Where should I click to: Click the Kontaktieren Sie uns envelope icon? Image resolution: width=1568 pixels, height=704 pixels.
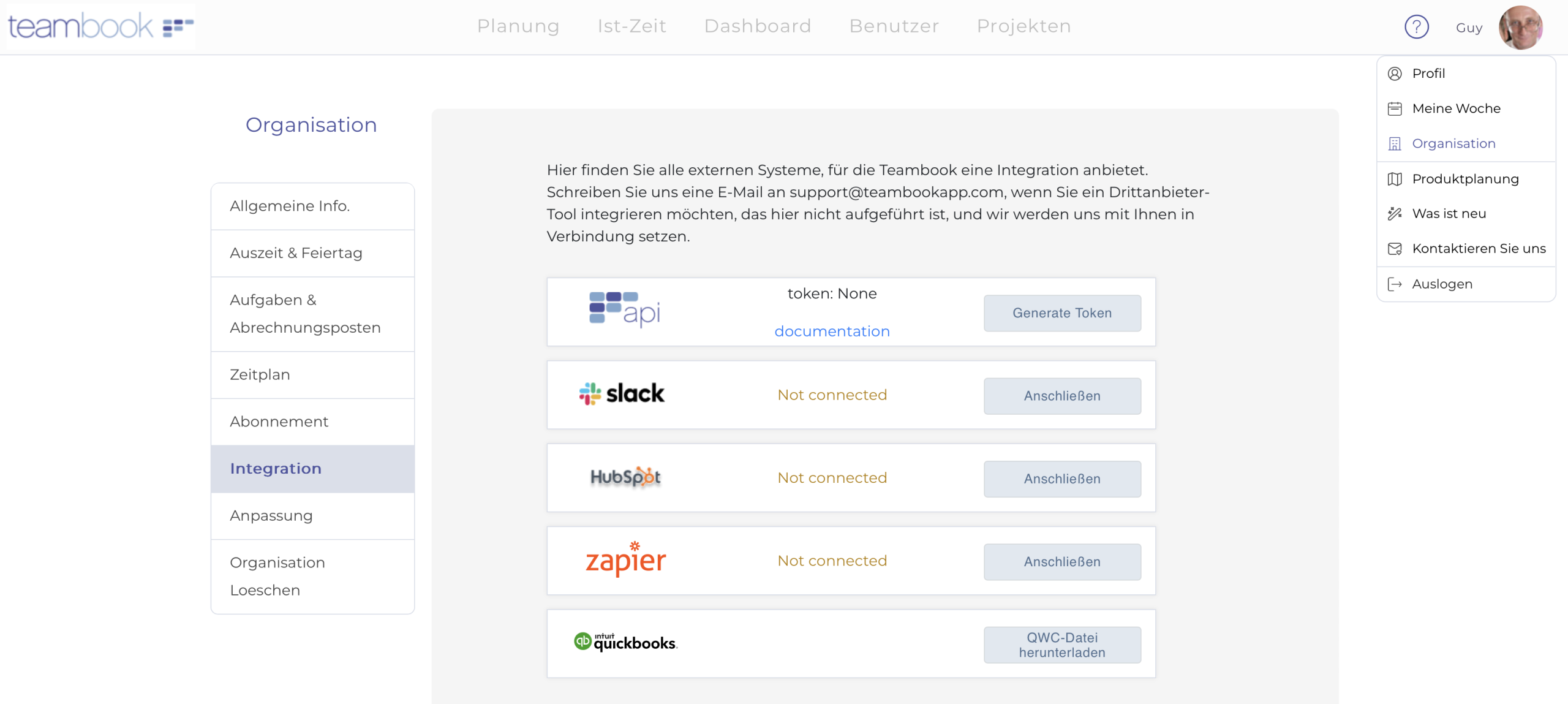(x=1395, y=249)
